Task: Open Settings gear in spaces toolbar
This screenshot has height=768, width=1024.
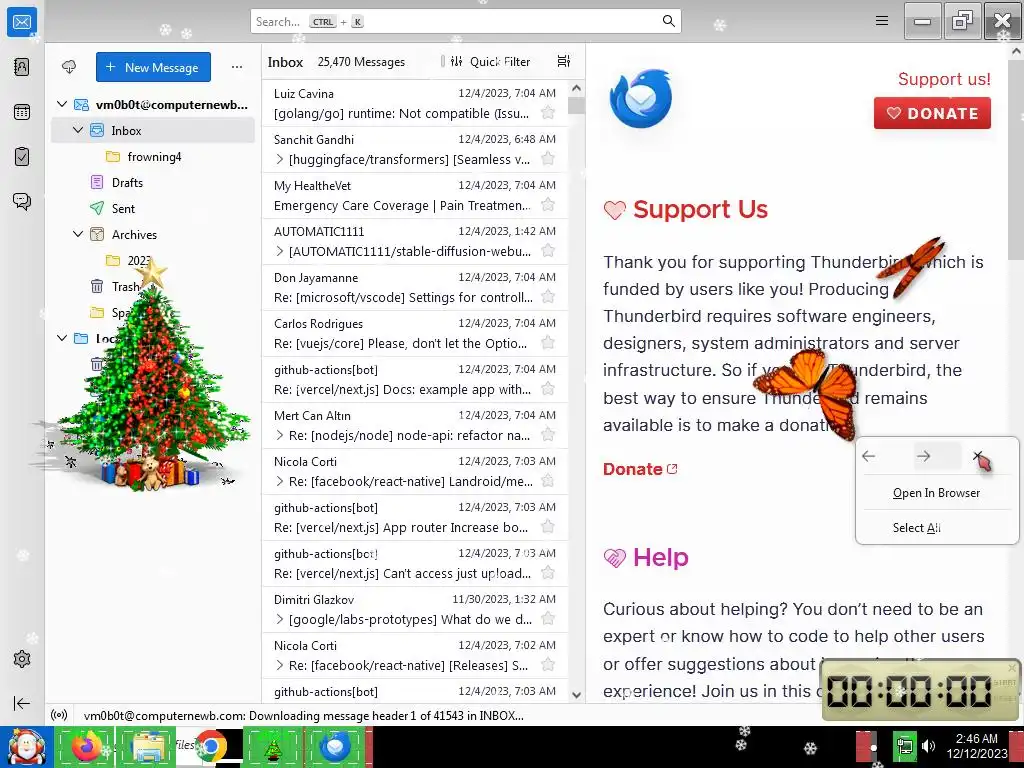Action: 22,659
